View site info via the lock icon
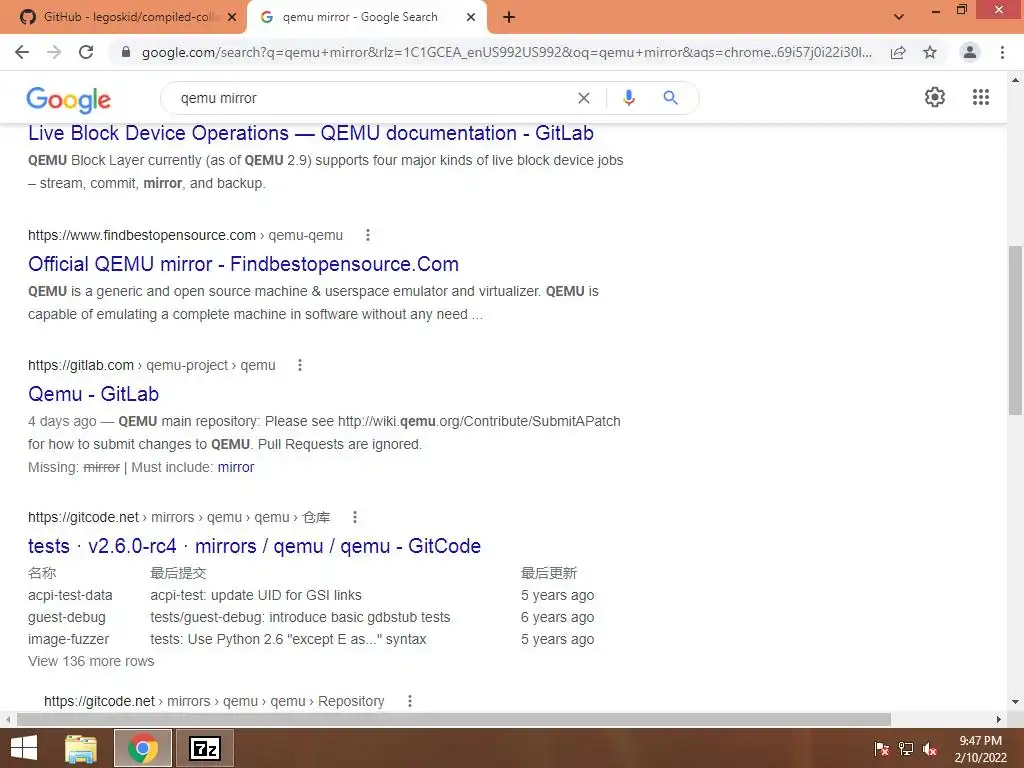 (126, 52)
